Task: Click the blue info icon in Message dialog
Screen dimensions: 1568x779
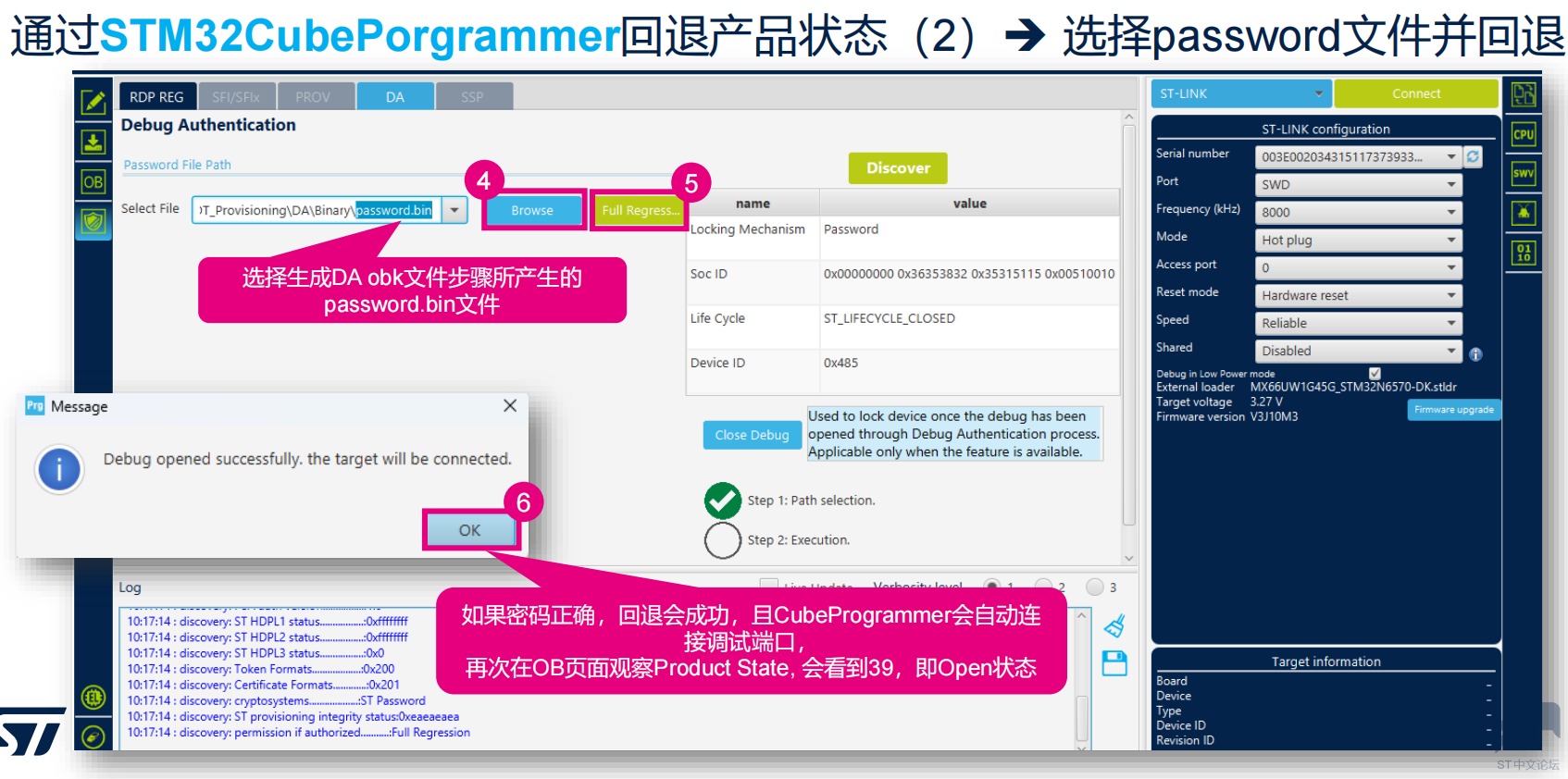Action: click(59, 470)
